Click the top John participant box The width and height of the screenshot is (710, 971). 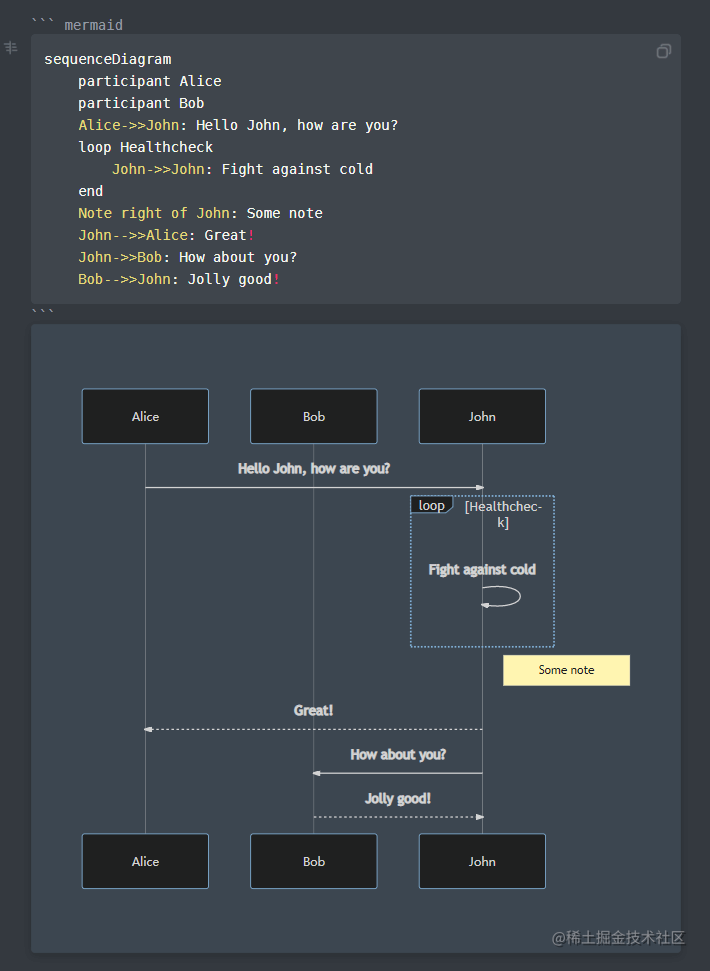click(482, 416)
